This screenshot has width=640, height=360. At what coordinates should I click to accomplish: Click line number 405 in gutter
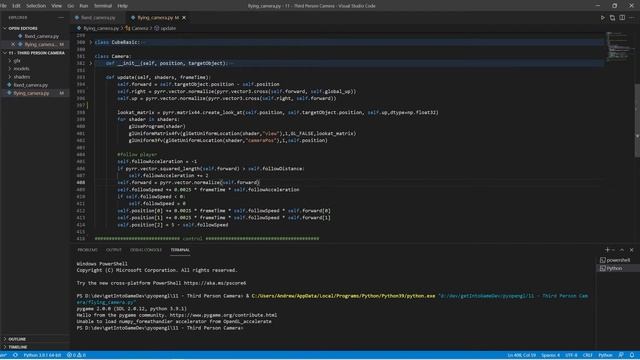80,161
